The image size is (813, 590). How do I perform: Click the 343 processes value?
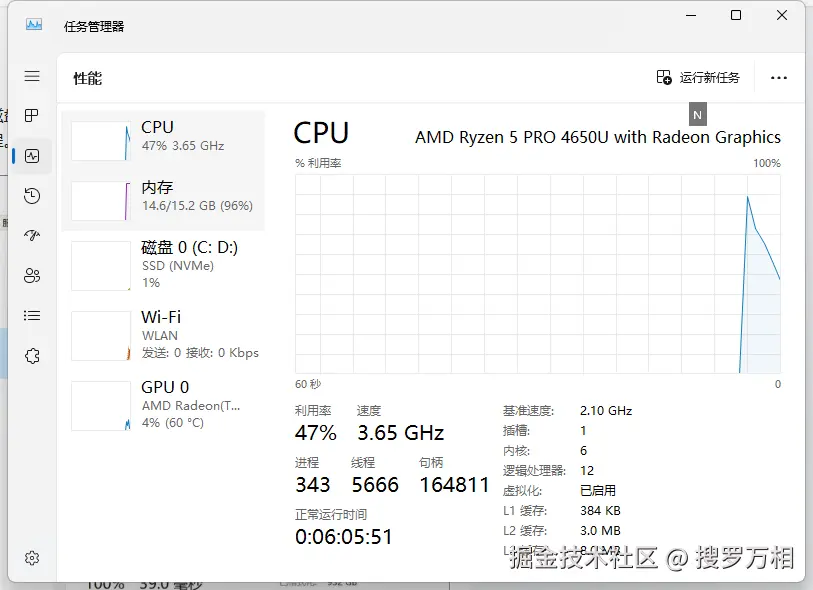pos(313,485)
